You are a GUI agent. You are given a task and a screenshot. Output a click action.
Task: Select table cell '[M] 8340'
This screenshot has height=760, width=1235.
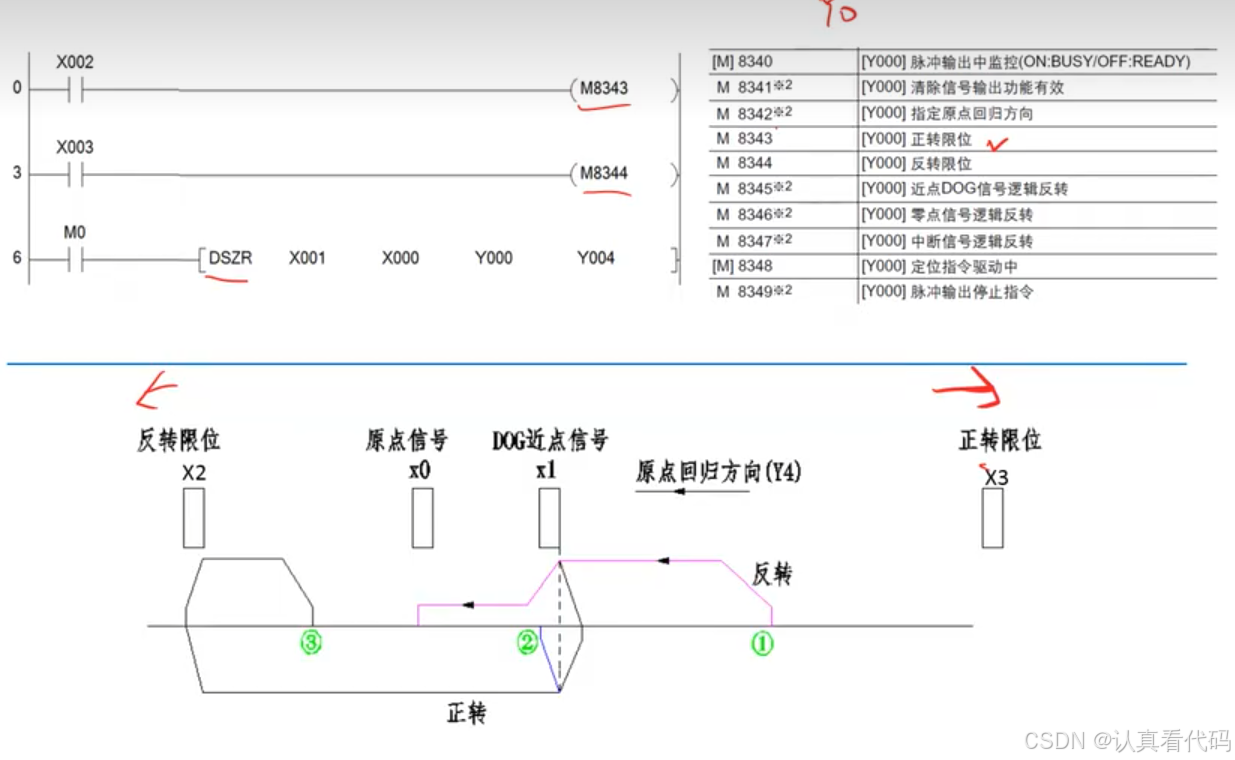coord(742,62)
